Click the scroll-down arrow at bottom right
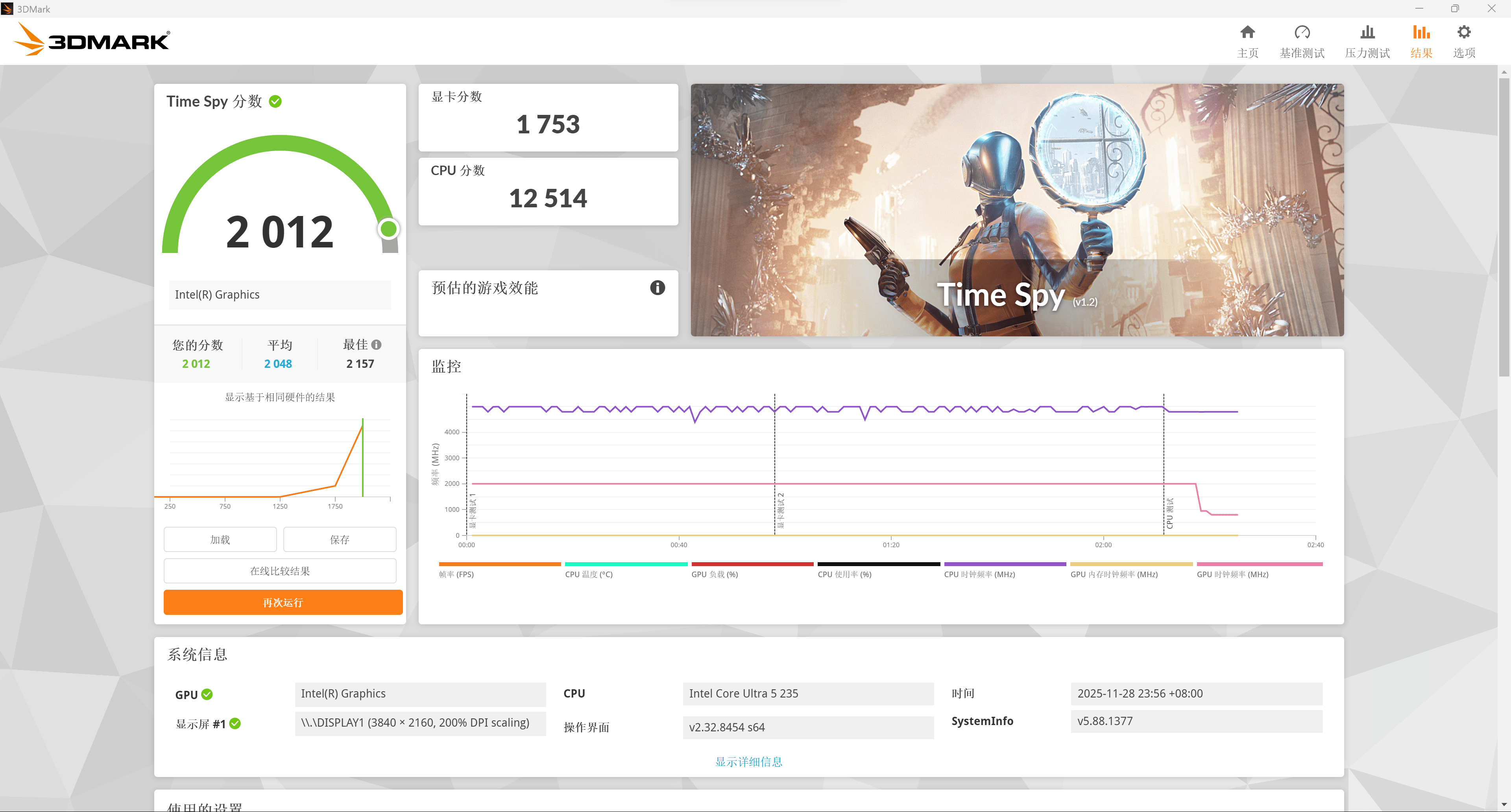 coord(1504,805)
